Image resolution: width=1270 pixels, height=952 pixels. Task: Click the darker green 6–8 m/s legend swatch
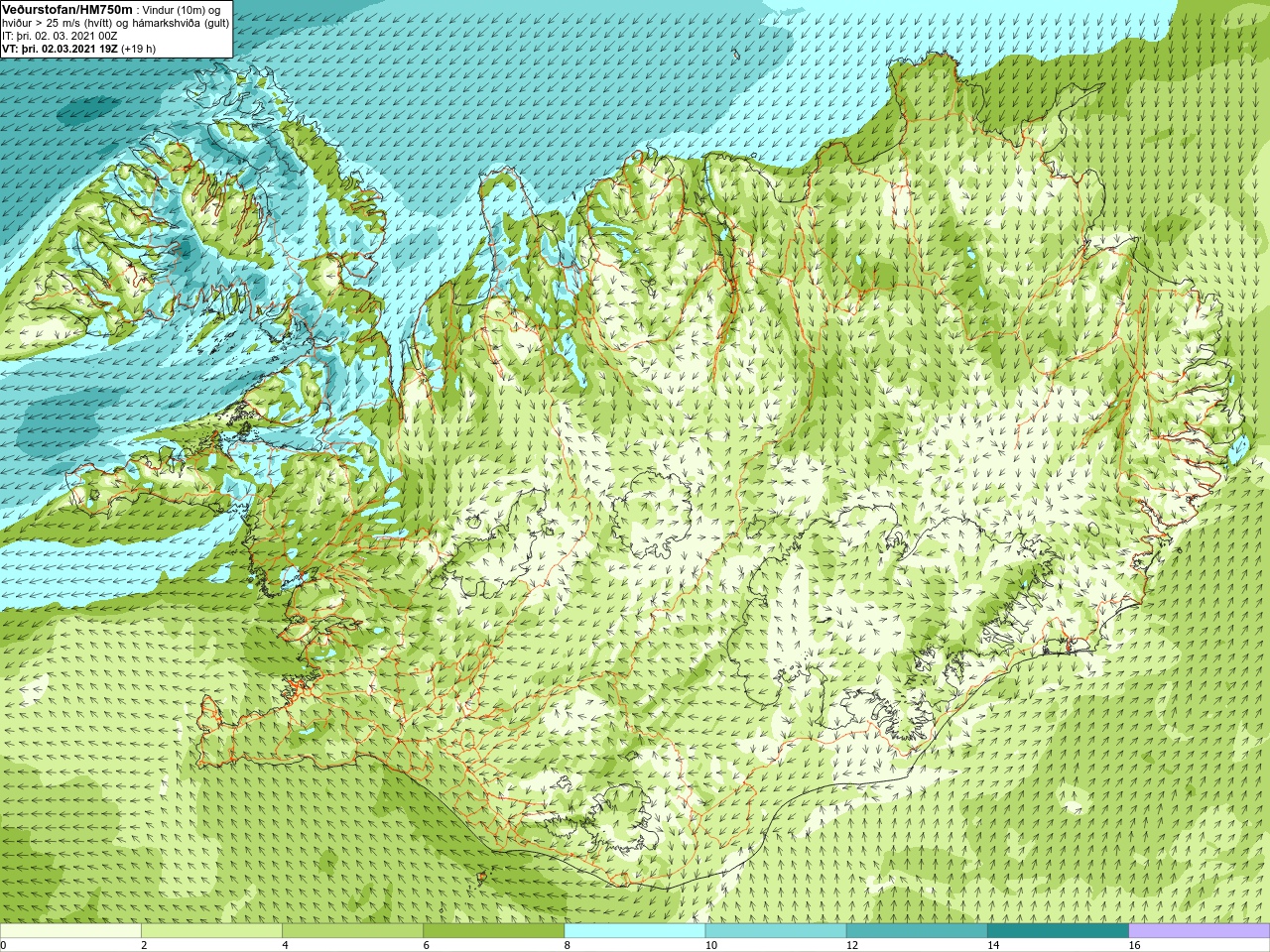pyautogui.click(x=493, y=930)
